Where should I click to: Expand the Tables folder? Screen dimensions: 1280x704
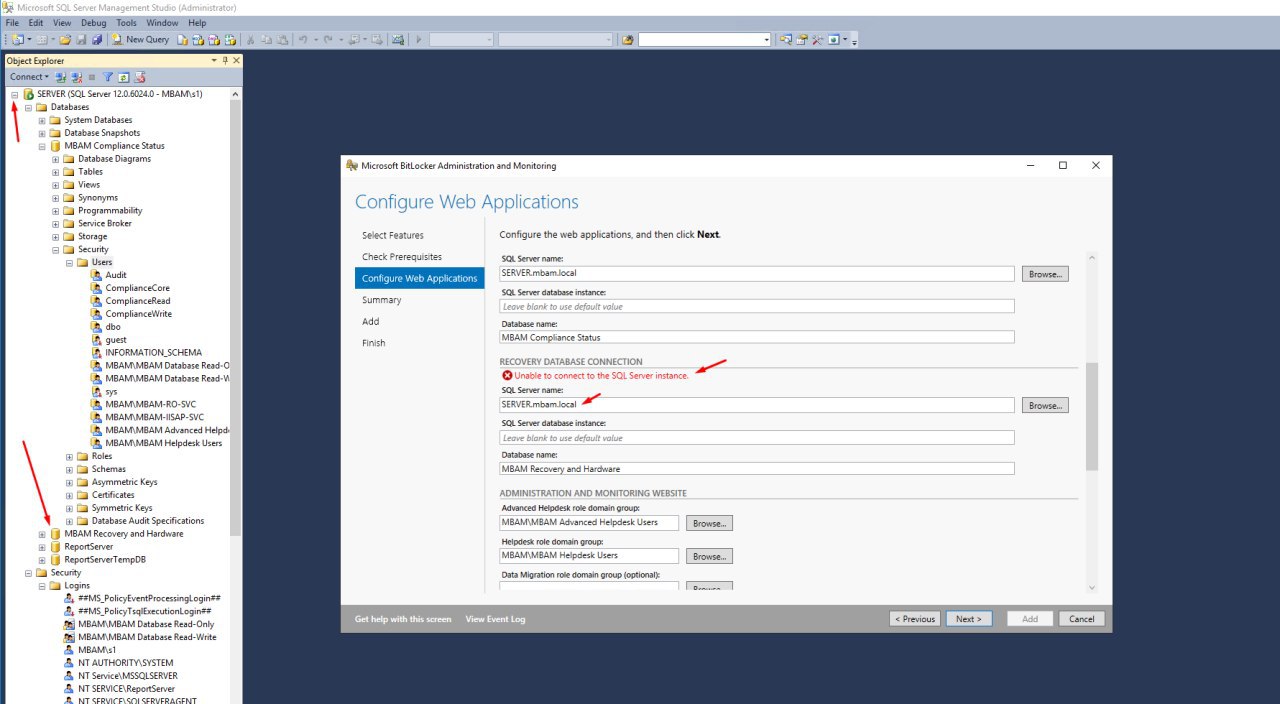point(56,172)
